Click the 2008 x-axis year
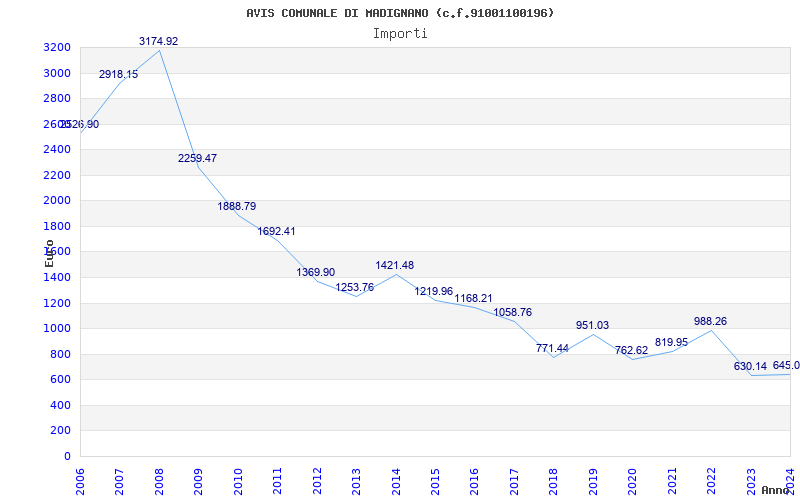 pos(159,482)
